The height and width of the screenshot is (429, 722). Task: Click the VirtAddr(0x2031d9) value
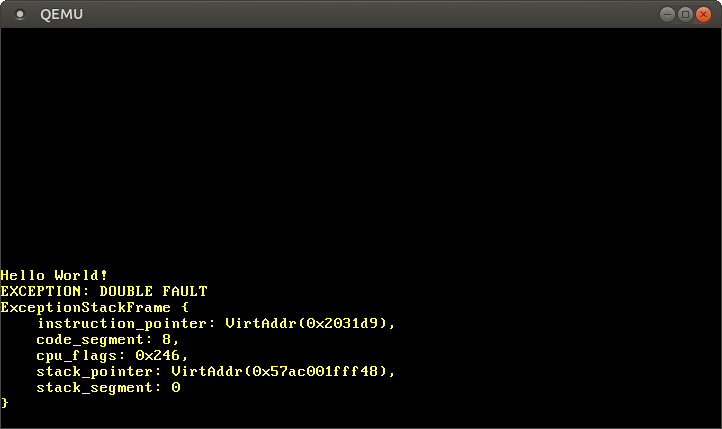tap(311, 323)
